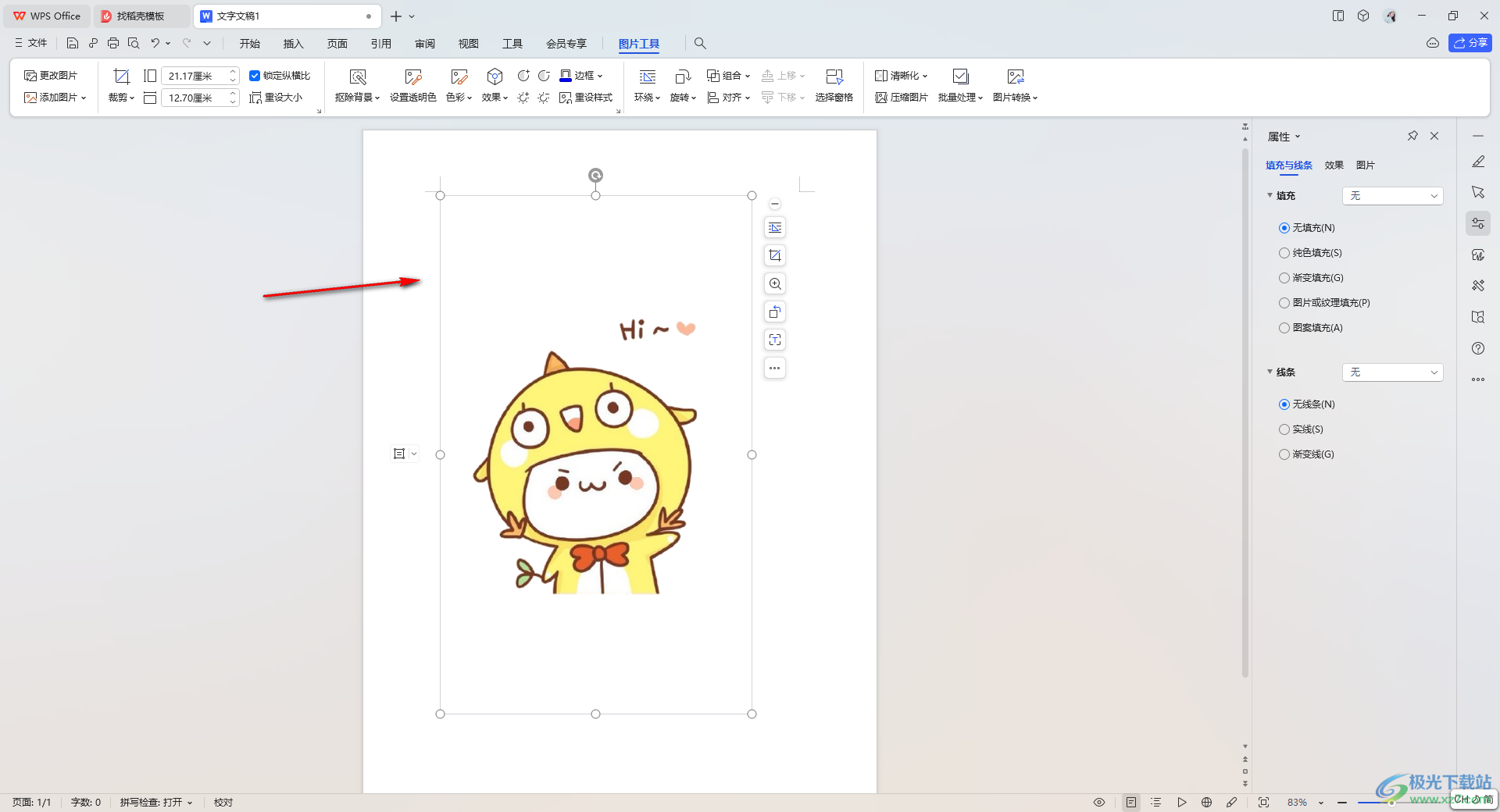Open the border (边框) dropdown
Screen dimensions: 1500x812
pyautogui.click(x=582, y=76)
